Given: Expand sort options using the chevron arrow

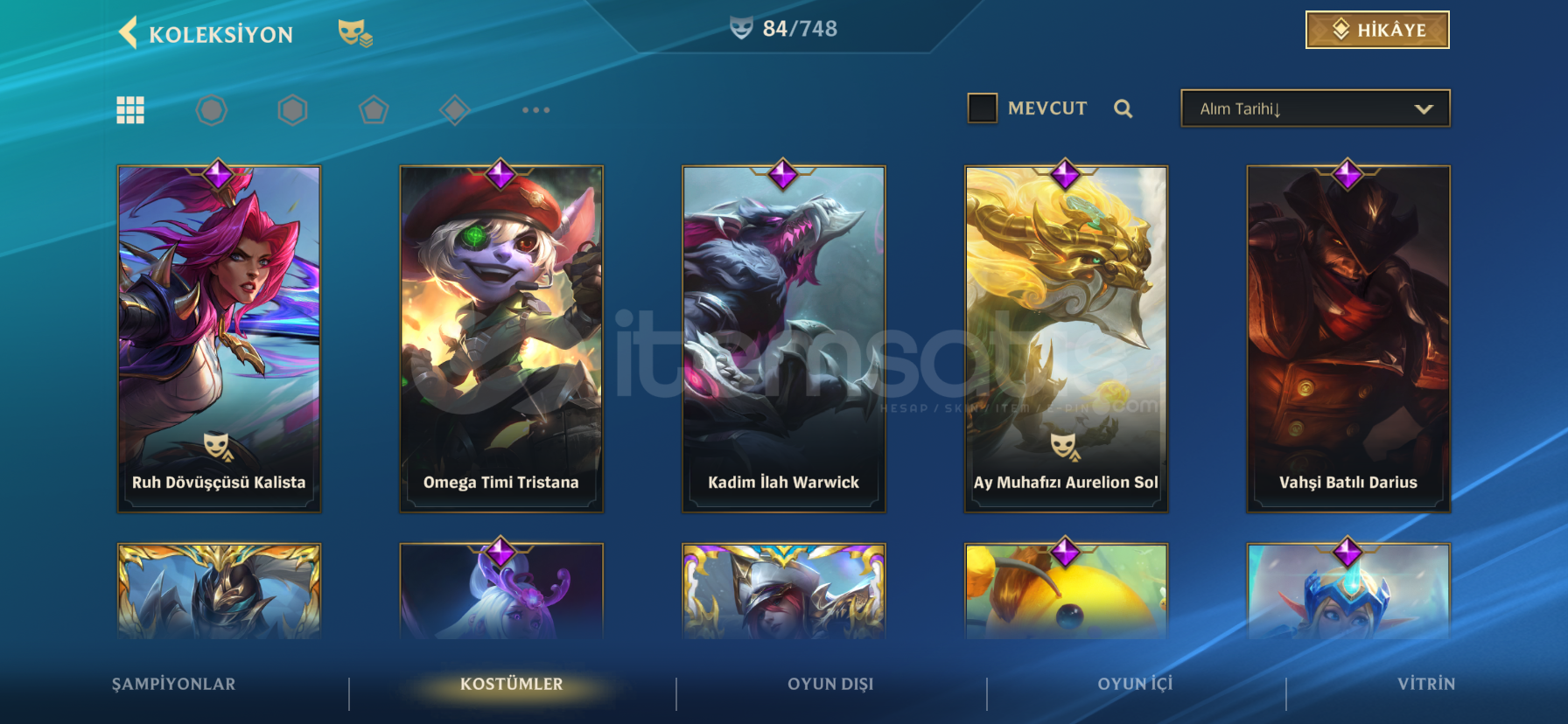Looking at the screenshot, I should click(1424, 109).
